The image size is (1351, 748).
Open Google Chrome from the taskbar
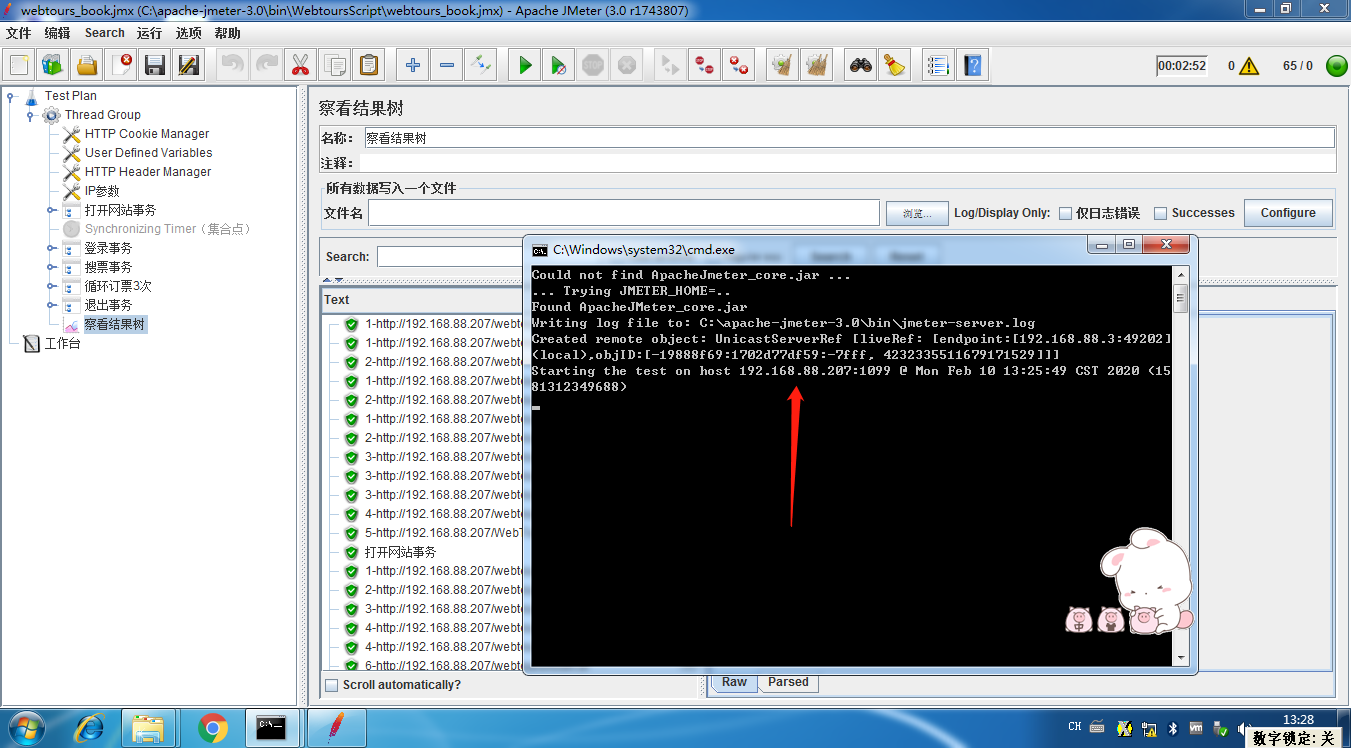(x=212, y=728)
